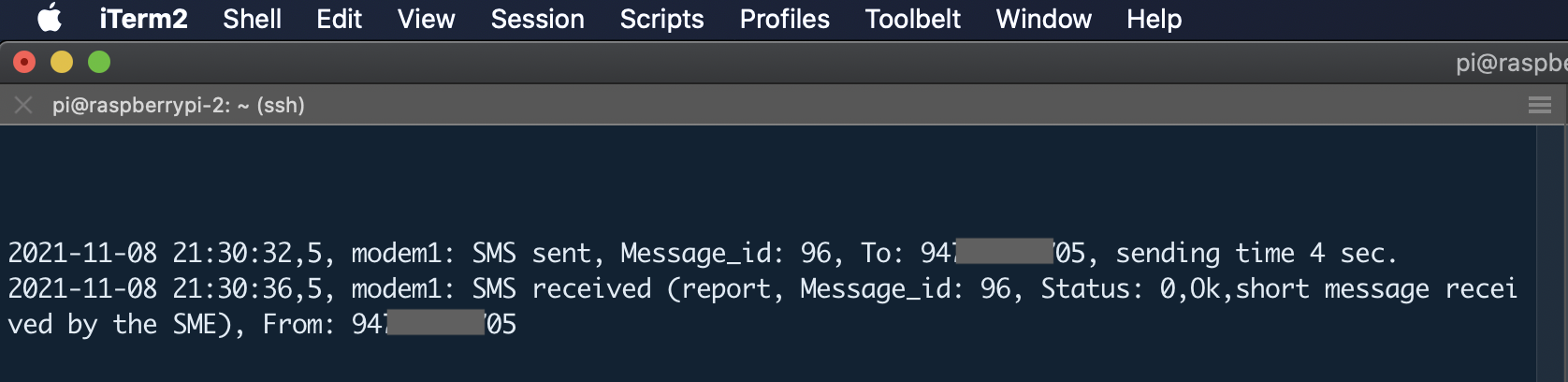
Task: Click the terminal vertical scrollbar track
Action: click(x=1551, y=253)
